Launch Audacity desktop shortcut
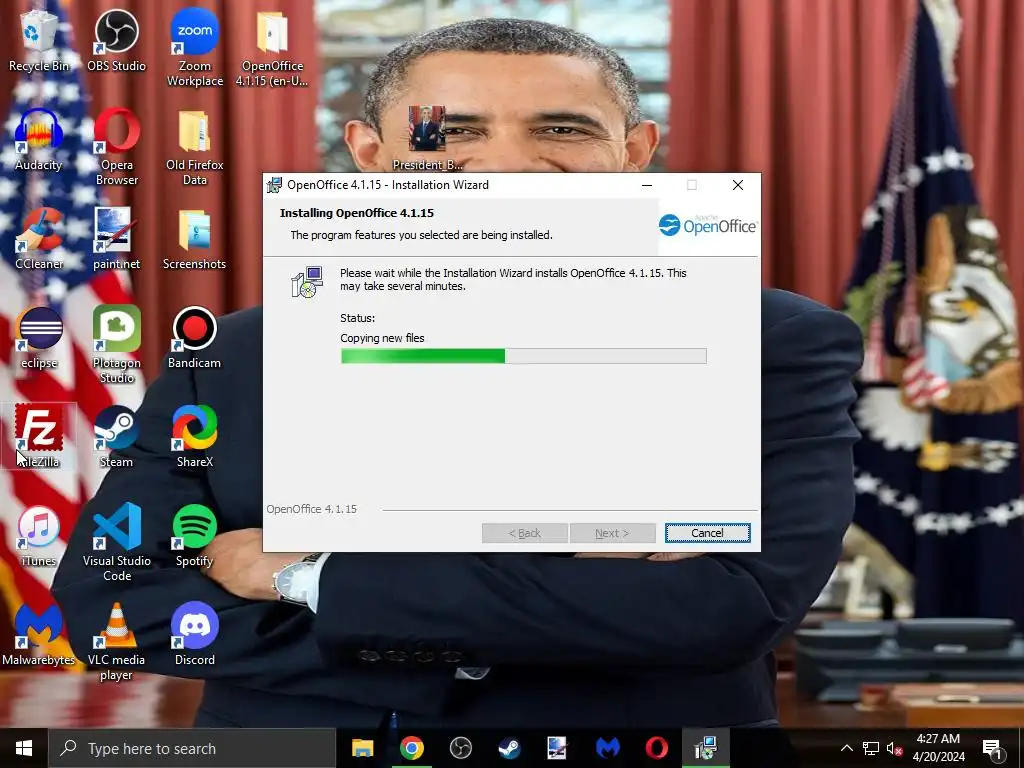 (39, 140)
